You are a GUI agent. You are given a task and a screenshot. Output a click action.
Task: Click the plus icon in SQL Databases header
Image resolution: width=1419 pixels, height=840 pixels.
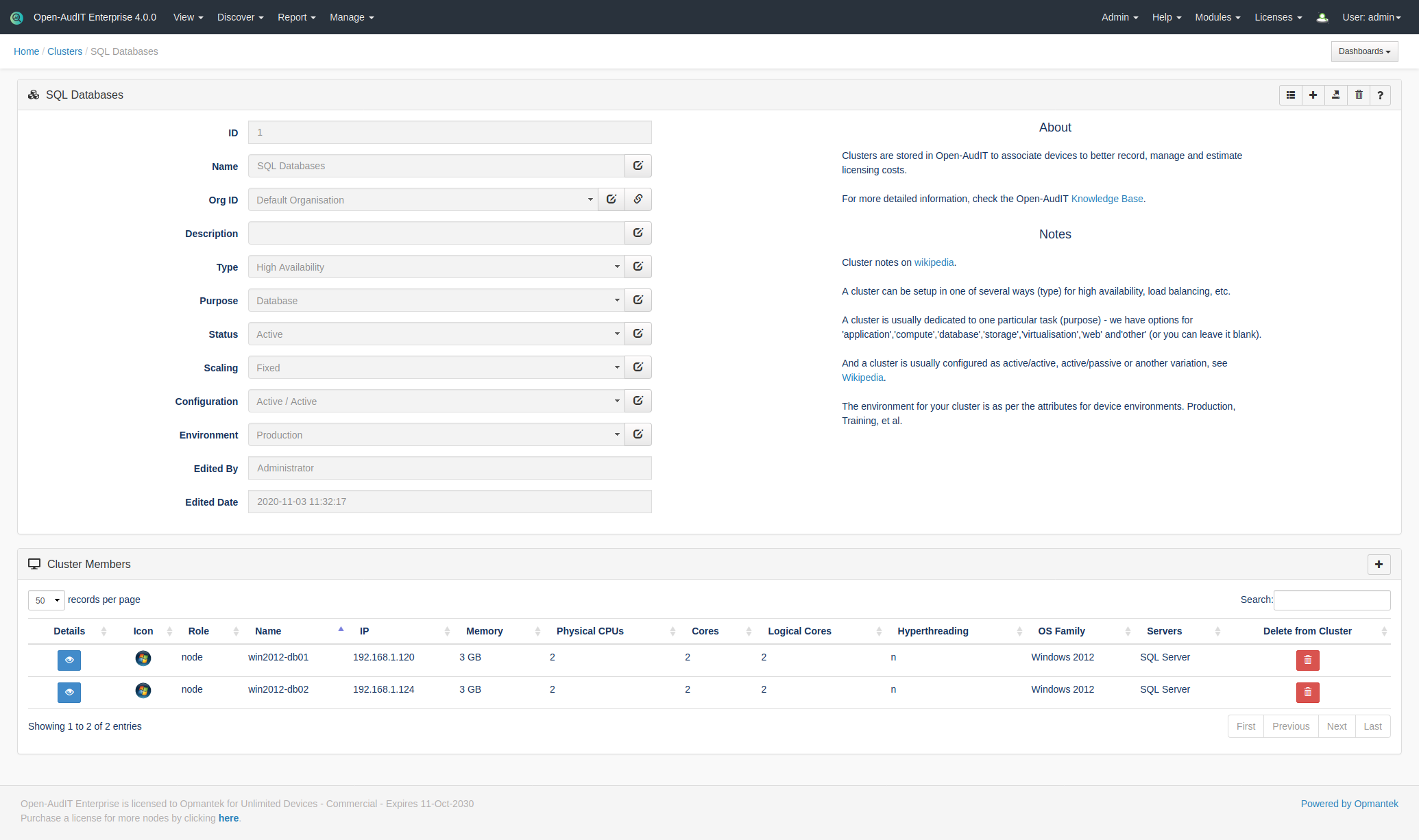point(1313,95)
